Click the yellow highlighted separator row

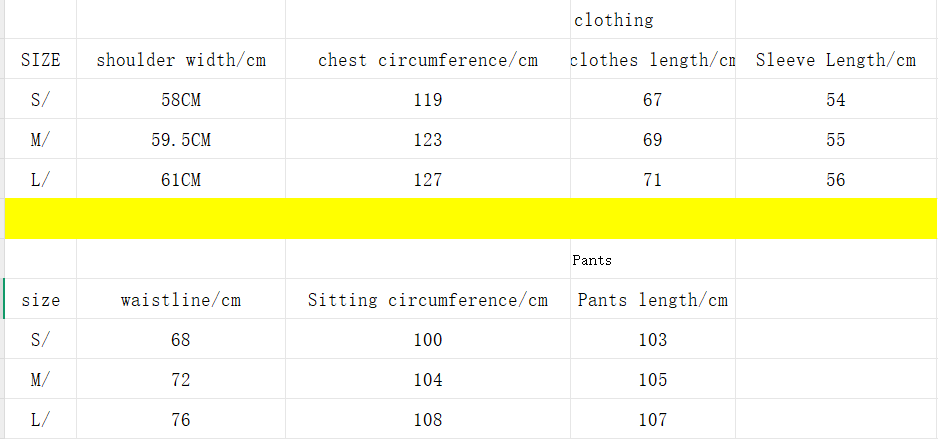(x=470, y=218)
